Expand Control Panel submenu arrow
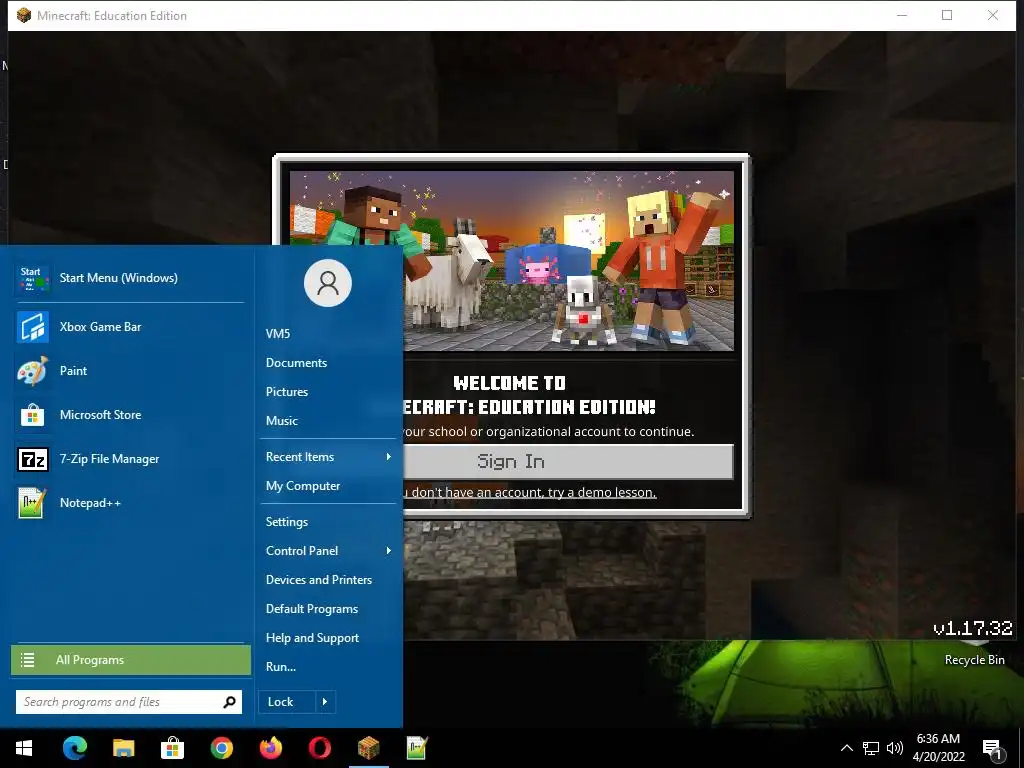The height and width of the screenshot is (768, 1024). coord(389,551)
